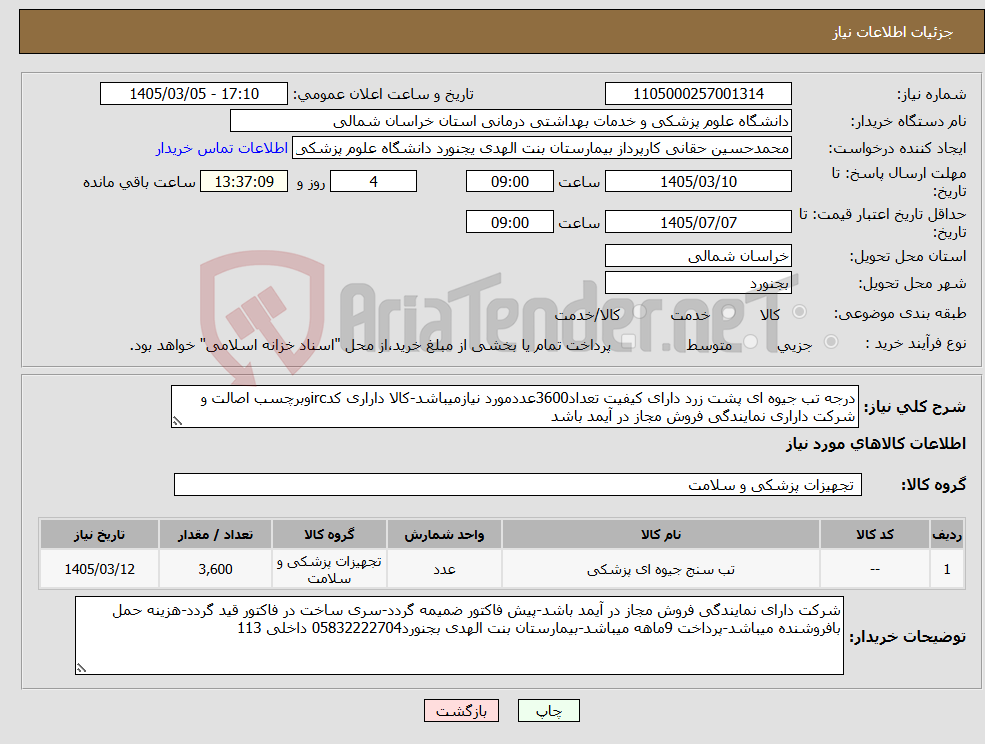
Task: Click row number cell 1
Action: [947, 569]
